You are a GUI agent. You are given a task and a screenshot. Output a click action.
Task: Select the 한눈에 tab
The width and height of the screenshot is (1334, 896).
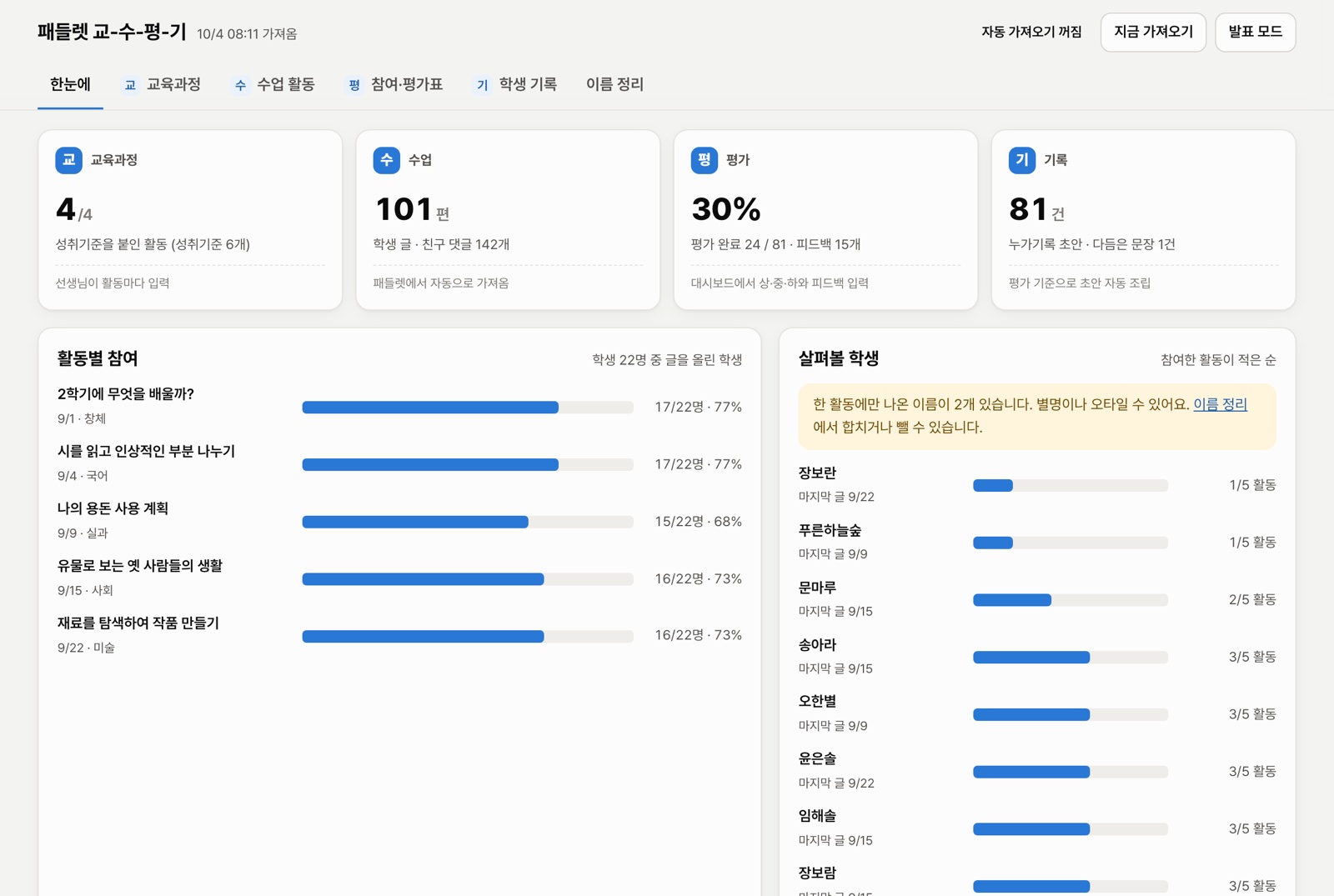click(x=70, y=84)
